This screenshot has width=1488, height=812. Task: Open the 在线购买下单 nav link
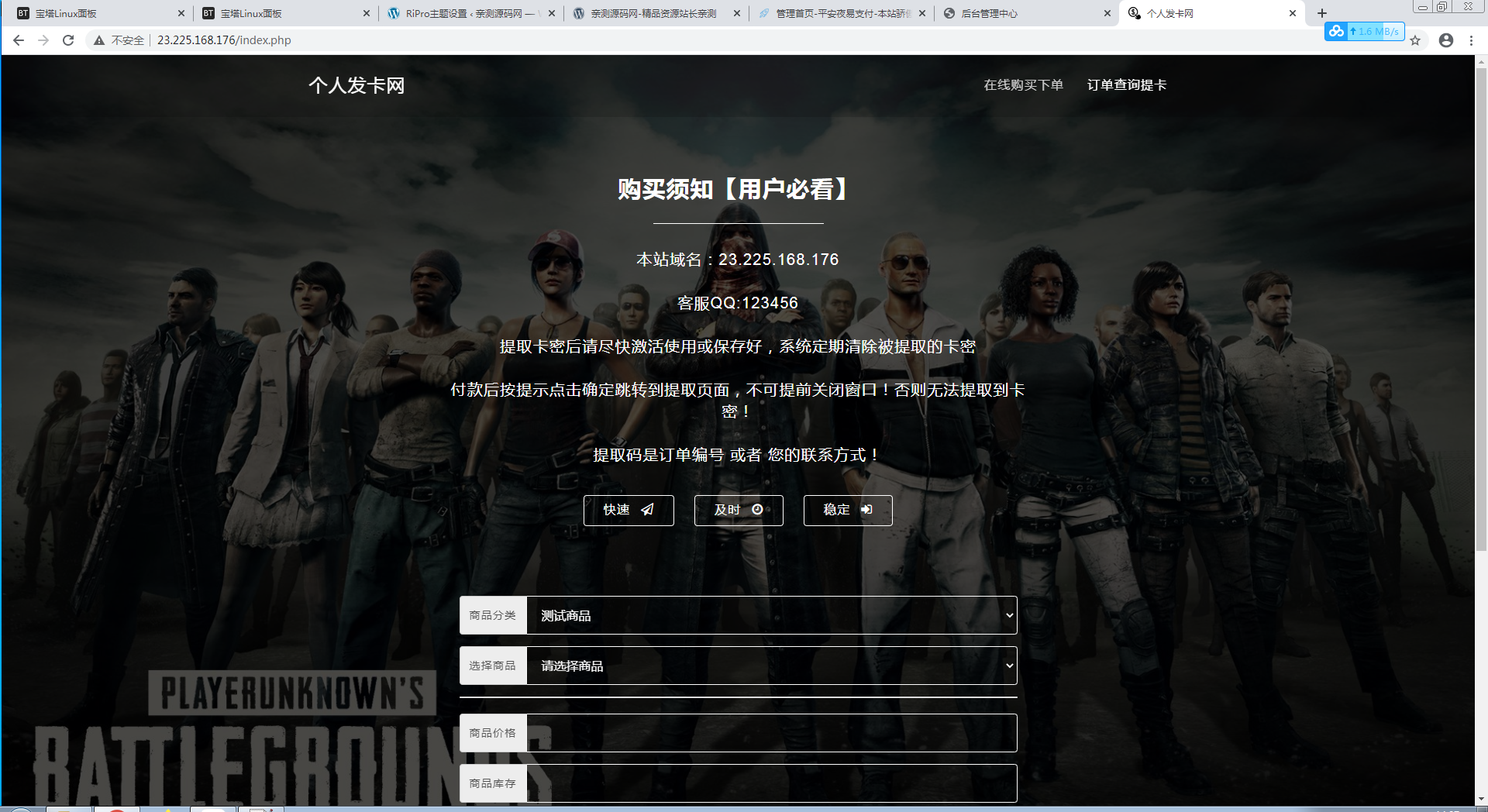[x=1023, y=85]
